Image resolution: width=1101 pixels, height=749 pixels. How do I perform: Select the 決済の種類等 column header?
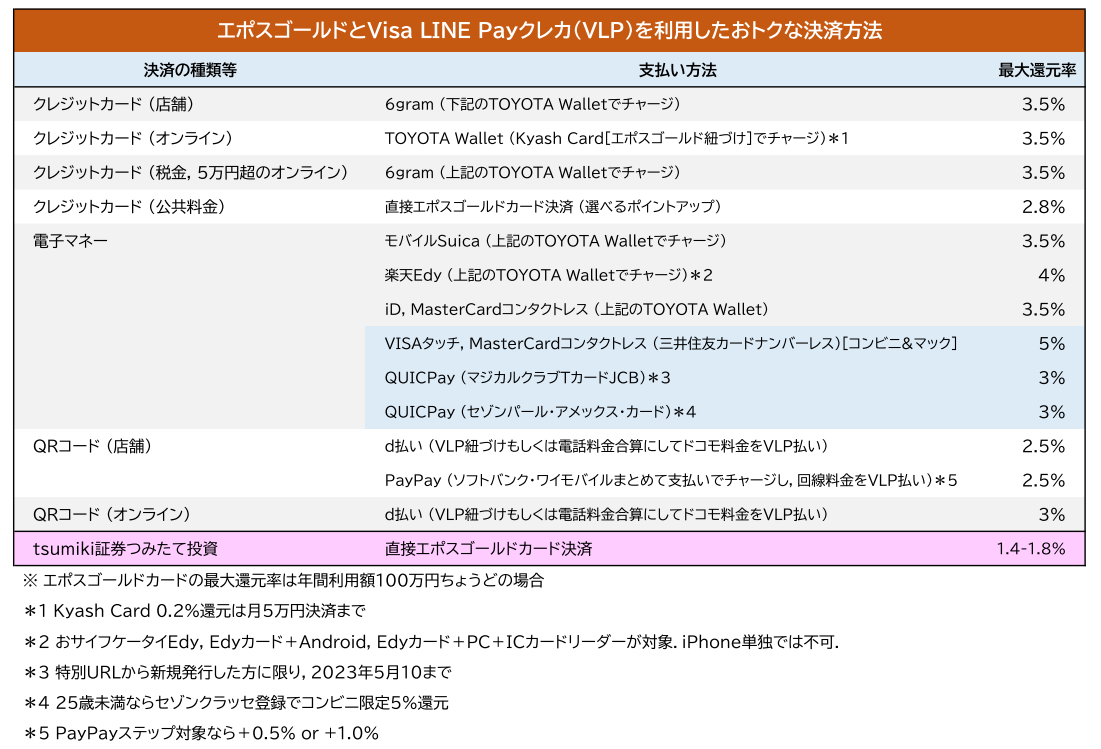190,70
